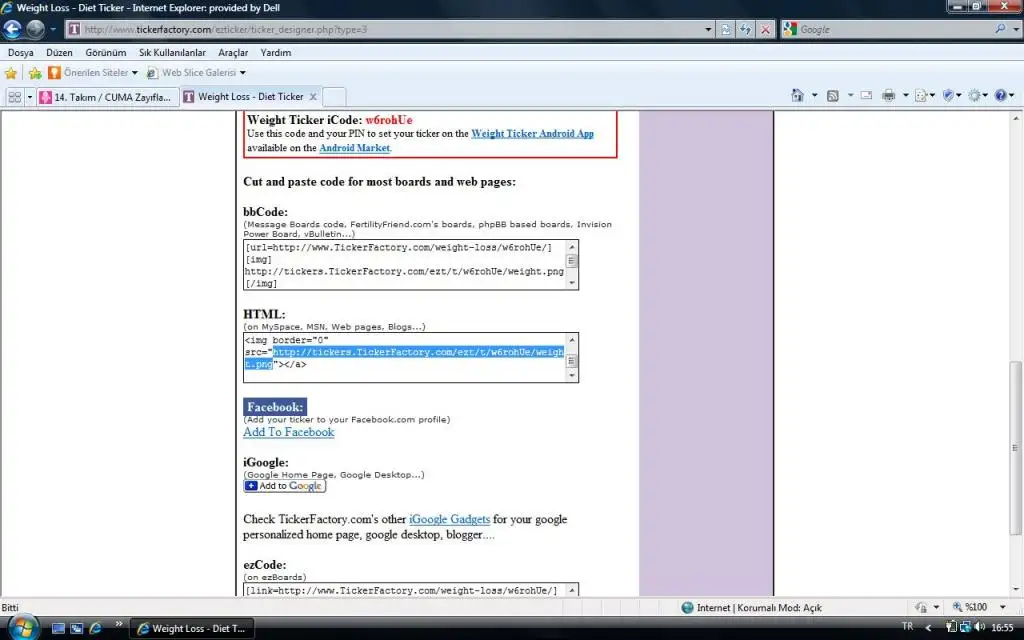
Task: Click the Add To Facebook link
Action: point(289,432)
